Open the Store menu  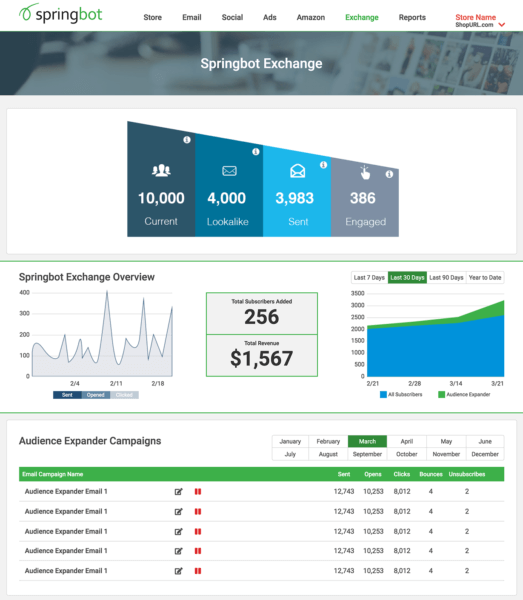coord(152,17)
